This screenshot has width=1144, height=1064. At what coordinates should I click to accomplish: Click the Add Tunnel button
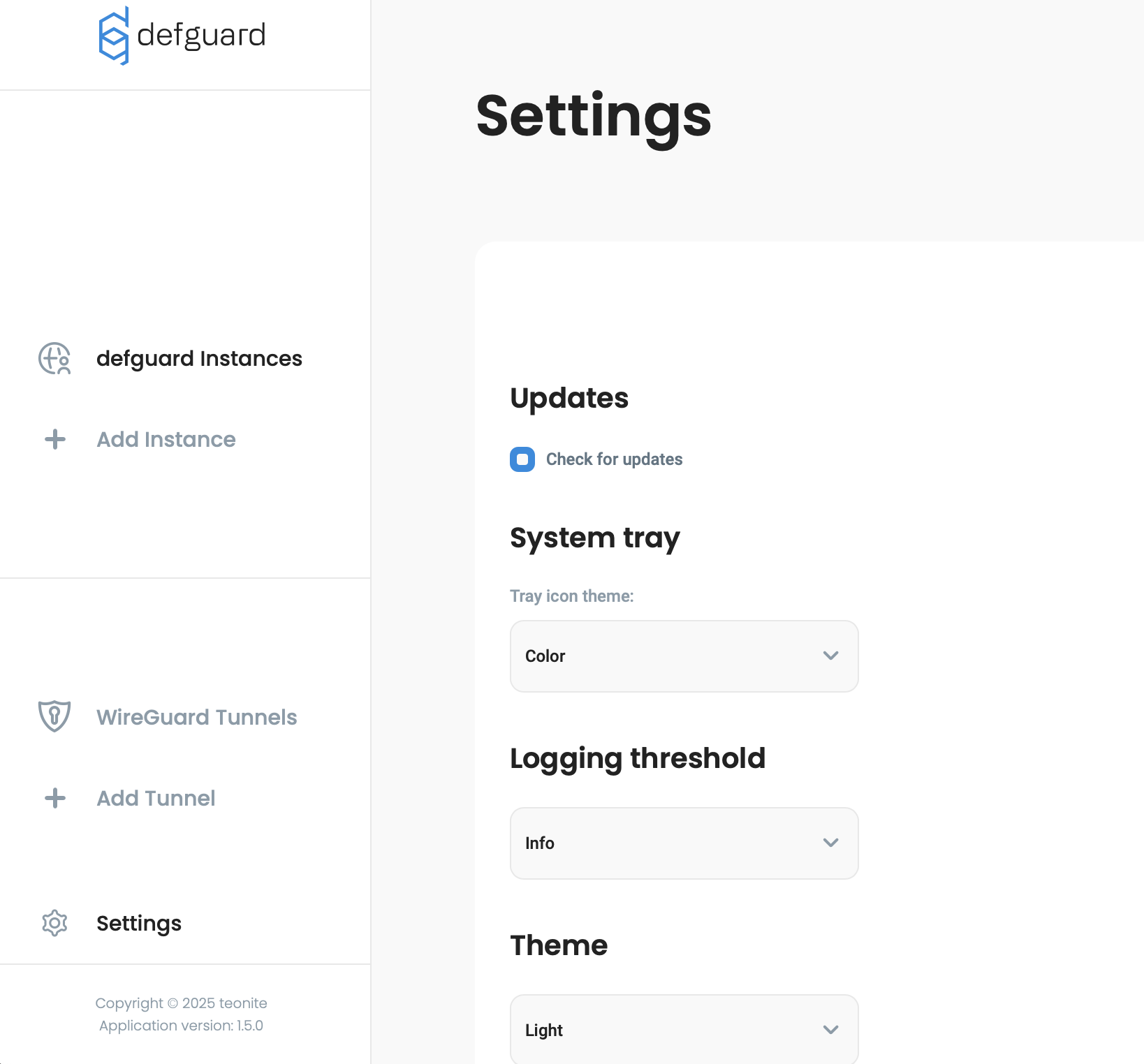pos(156,798)
